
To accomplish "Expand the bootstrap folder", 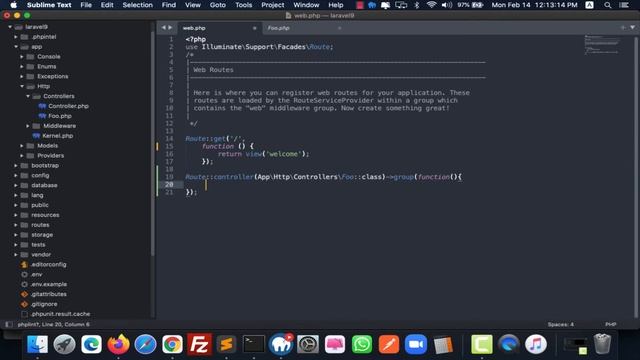I will [16, 165].
